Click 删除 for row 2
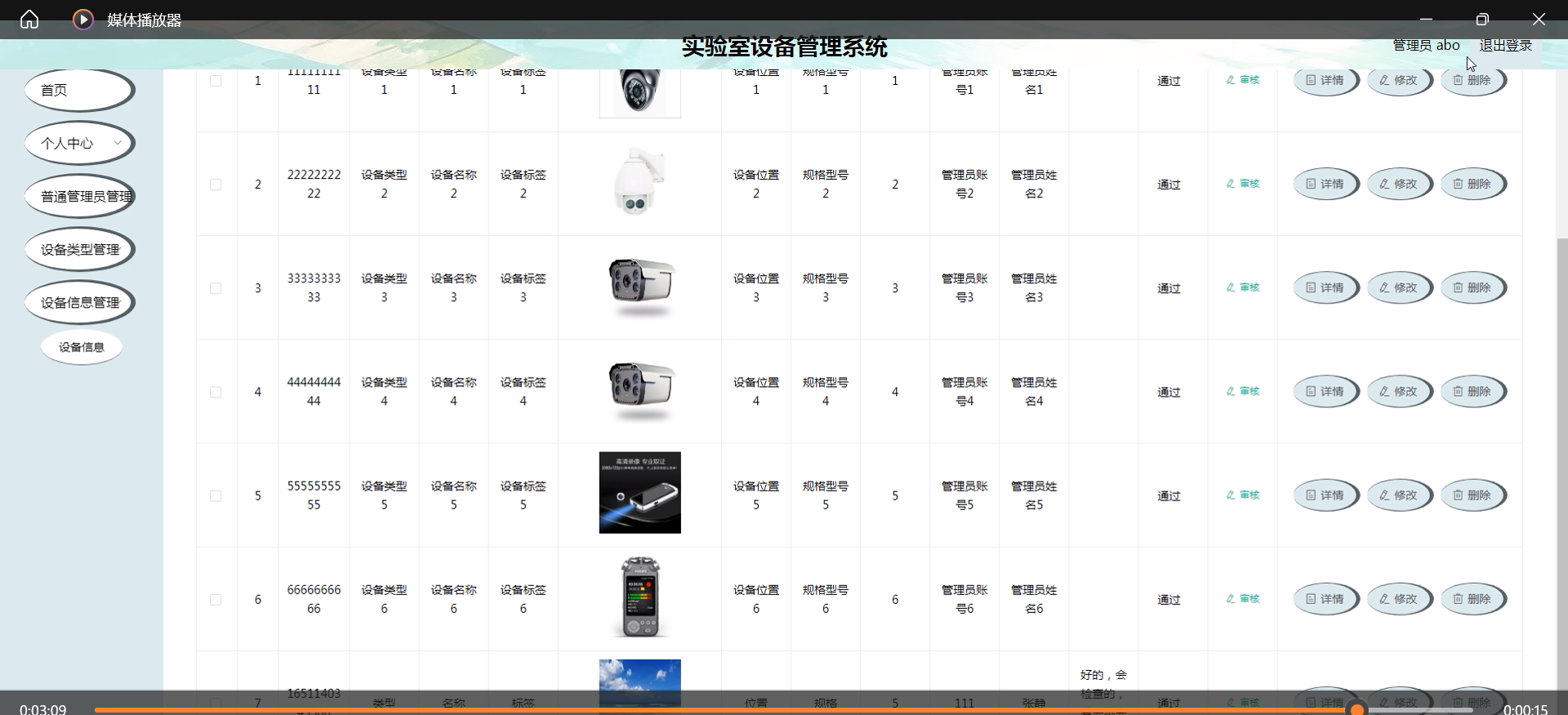The height and width of the screenshot is (715, 1568). click(1473, 184)
